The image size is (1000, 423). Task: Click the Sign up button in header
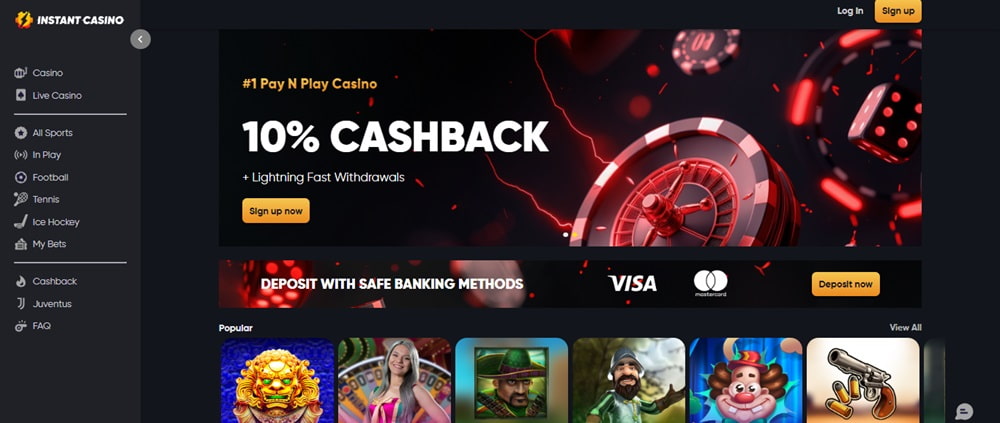(x=898, y=11)
